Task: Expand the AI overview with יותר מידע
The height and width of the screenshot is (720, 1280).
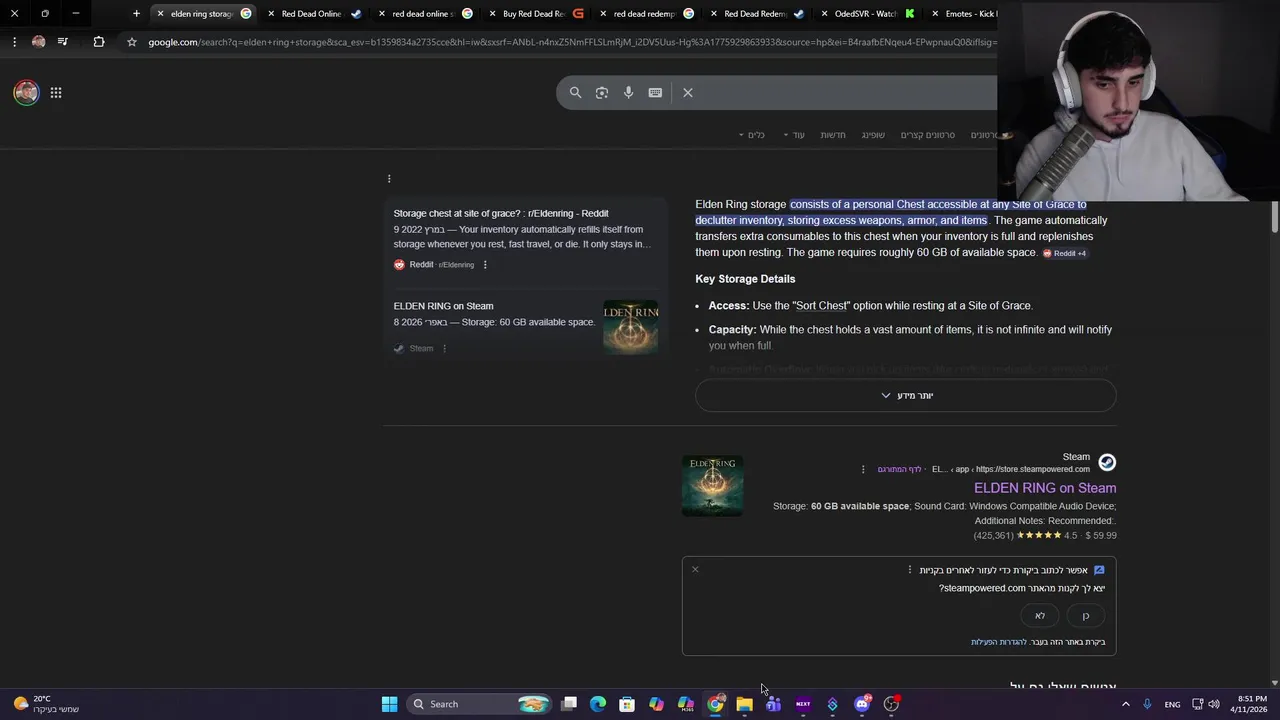Action: tap(906, 395)
